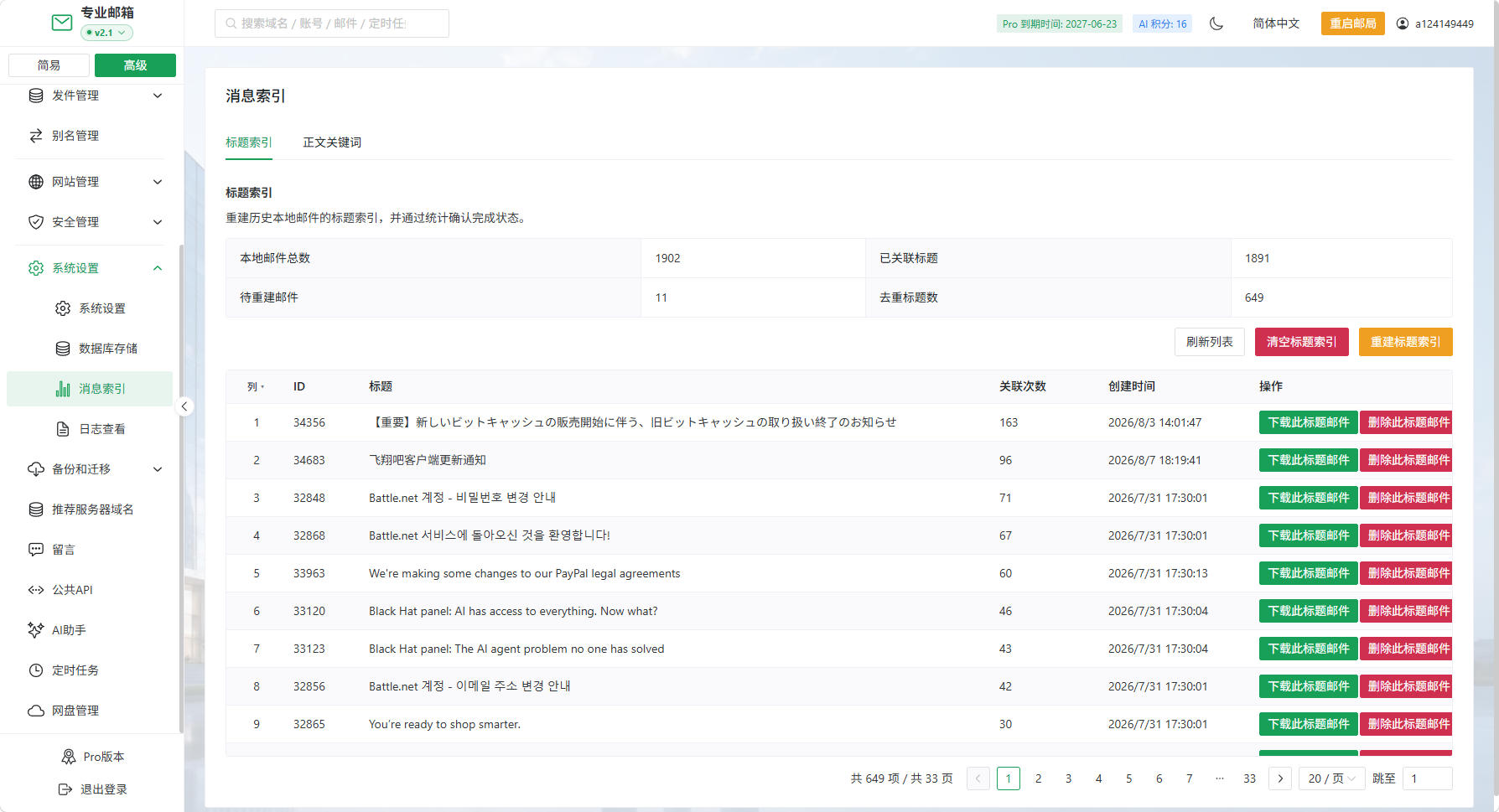Image resolution: width=1499 pixels, height=812 pixels.
Task: Collapse the 系统设置 menu chevron
Action: pyautogui.click(x=158, y=268)
